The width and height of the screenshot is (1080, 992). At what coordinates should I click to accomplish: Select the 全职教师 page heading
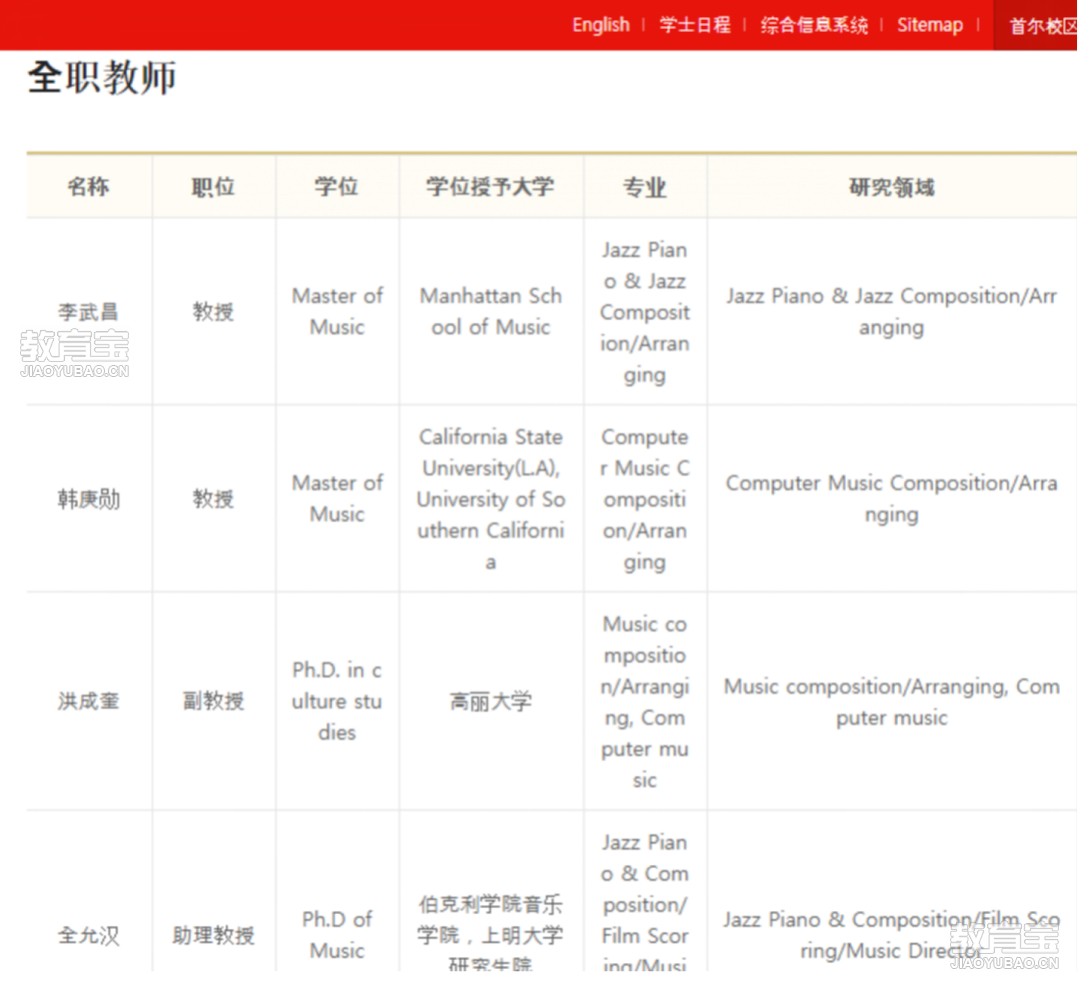[x=102, y=76]
